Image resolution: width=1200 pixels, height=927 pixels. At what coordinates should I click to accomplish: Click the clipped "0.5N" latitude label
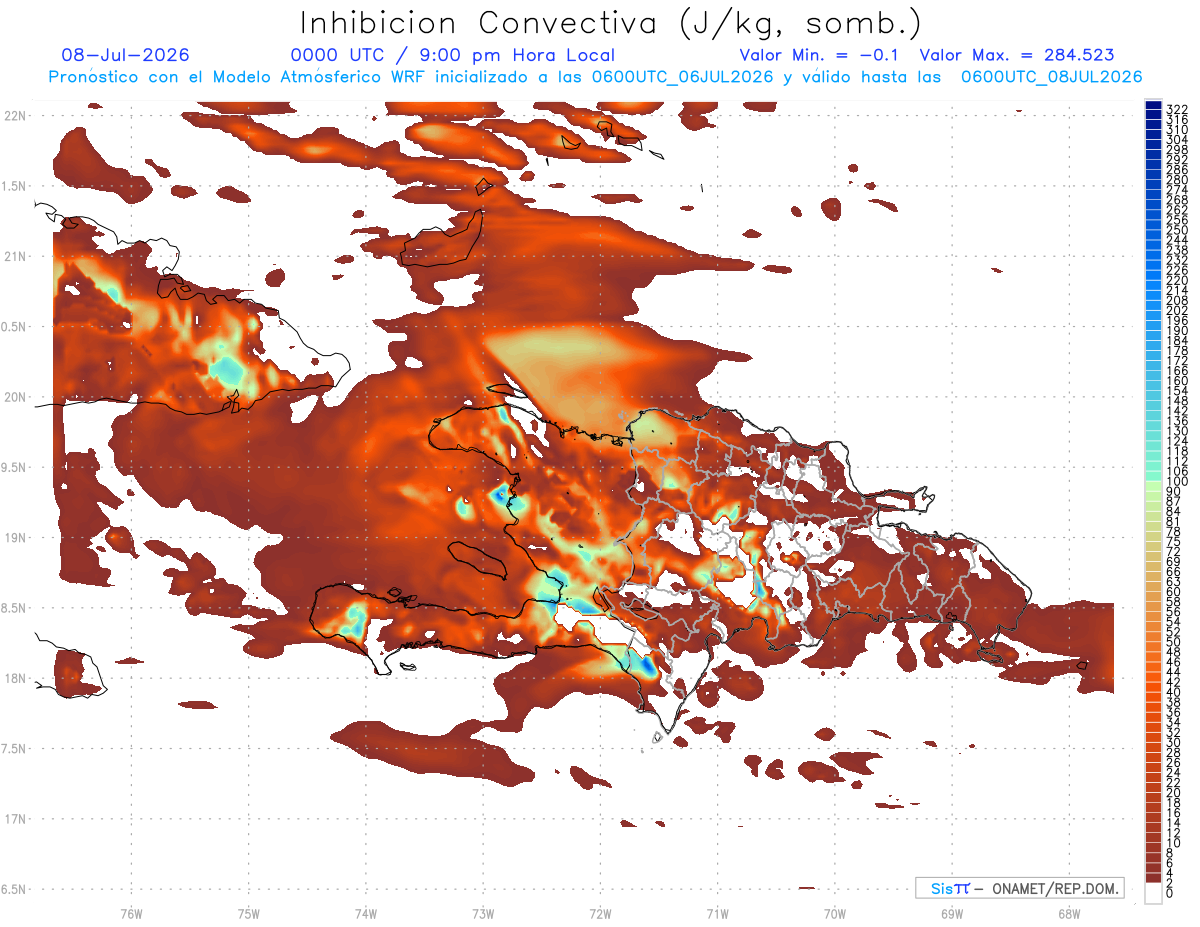[x=14, y=327]
